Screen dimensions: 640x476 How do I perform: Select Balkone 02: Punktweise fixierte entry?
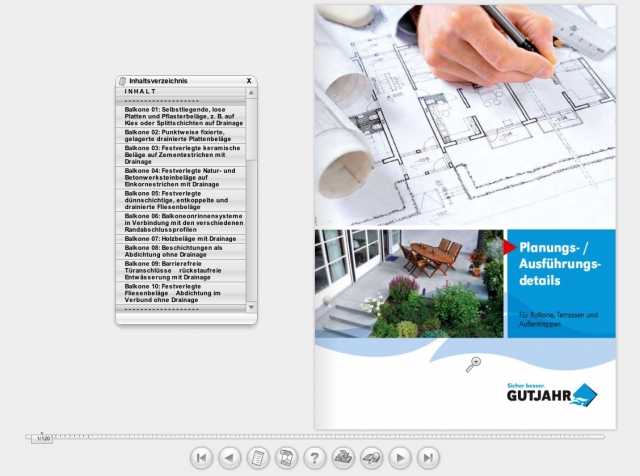coord(180,136)
